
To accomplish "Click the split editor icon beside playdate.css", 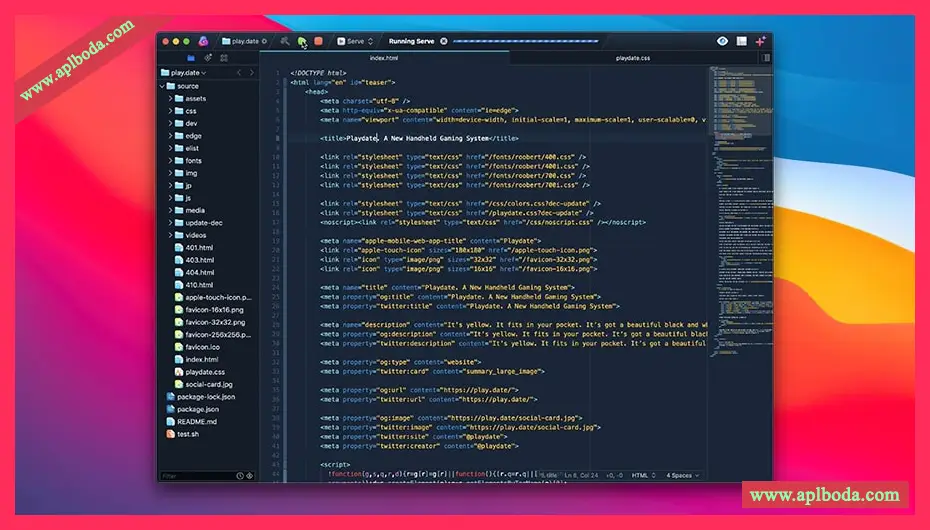I will coord(766,58).
